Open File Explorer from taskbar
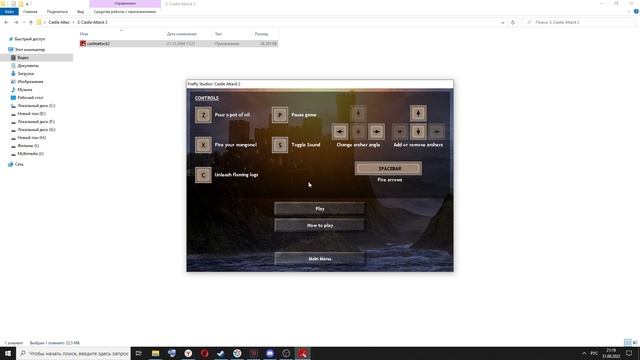The width and height of the screenshot is (640, 360). click(x=156, y=353)
